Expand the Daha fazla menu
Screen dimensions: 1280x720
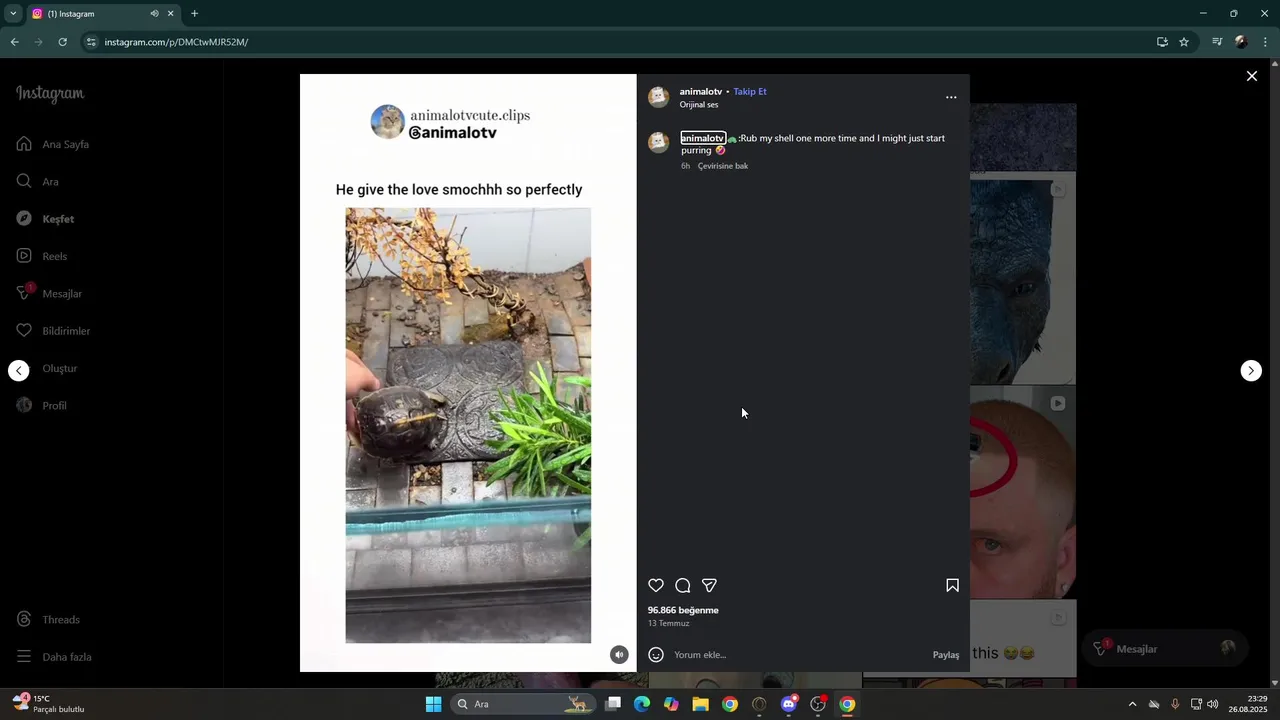pos(54,657)
